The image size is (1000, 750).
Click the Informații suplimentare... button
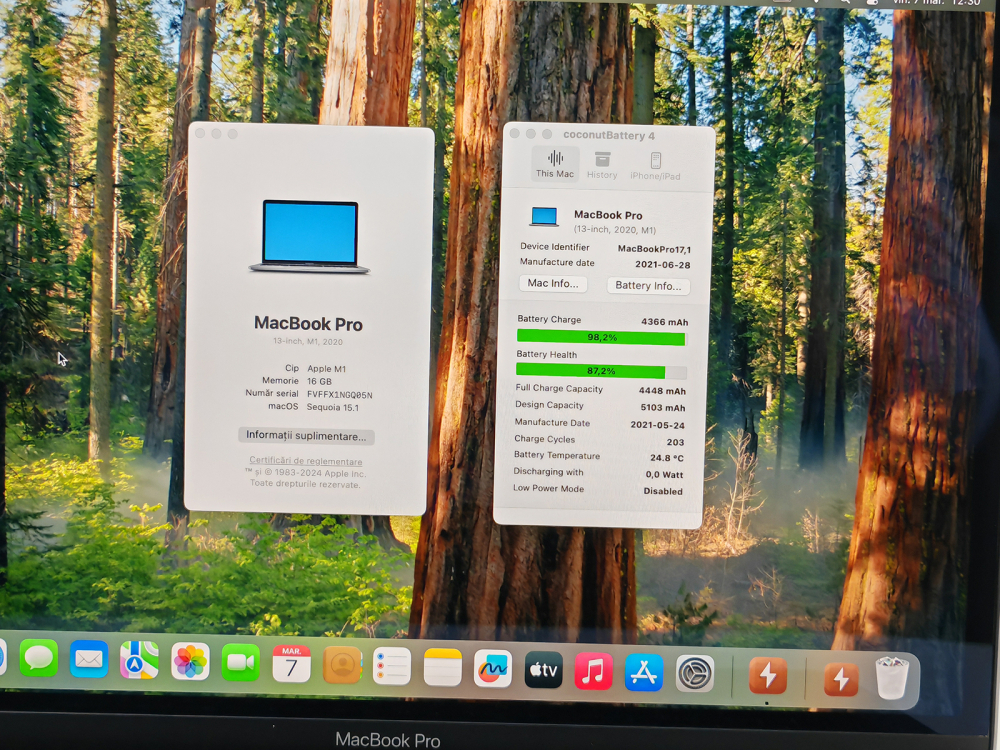306,436
